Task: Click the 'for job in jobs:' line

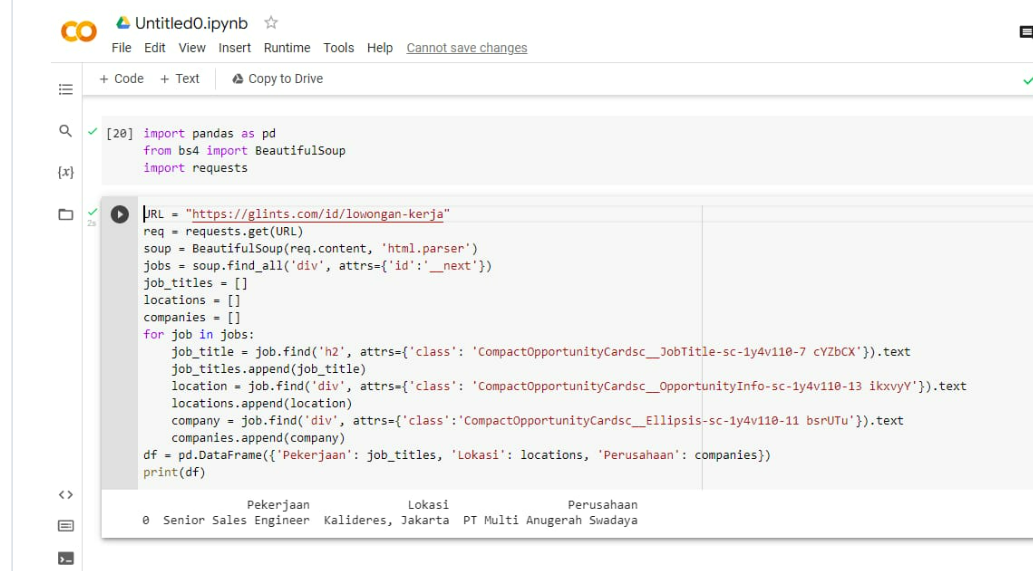Action: point(198,335)
